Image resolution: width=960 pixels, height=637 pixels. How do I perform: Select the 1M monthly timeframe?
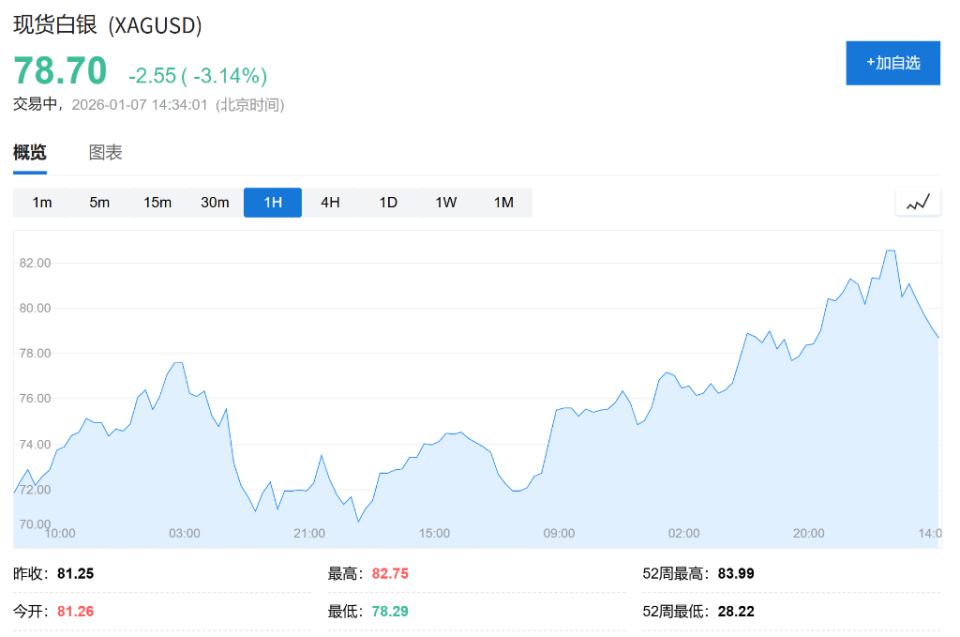(503, 202)
